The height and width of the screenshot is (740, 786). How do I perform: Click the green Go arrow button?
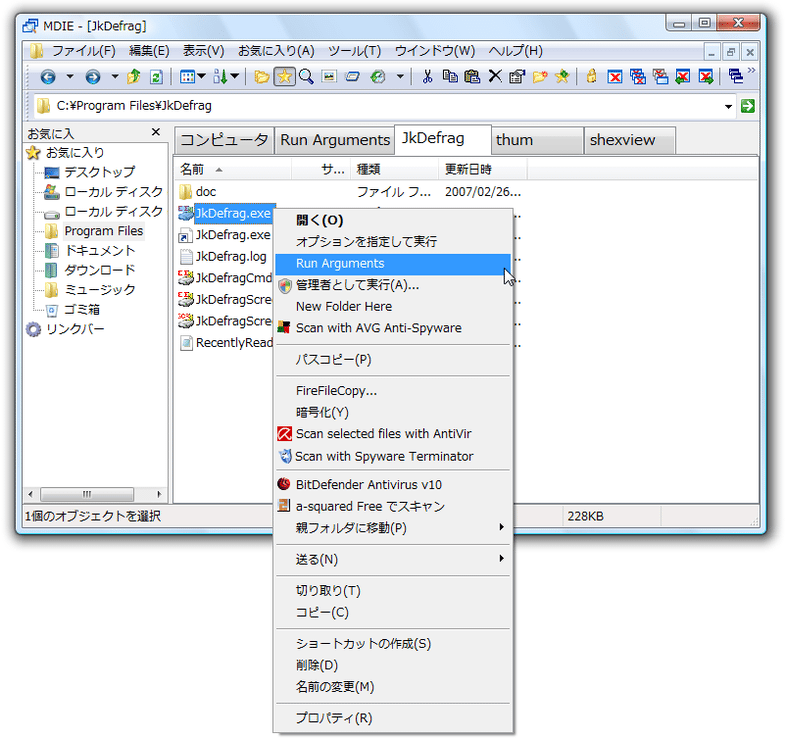point(747,106)
